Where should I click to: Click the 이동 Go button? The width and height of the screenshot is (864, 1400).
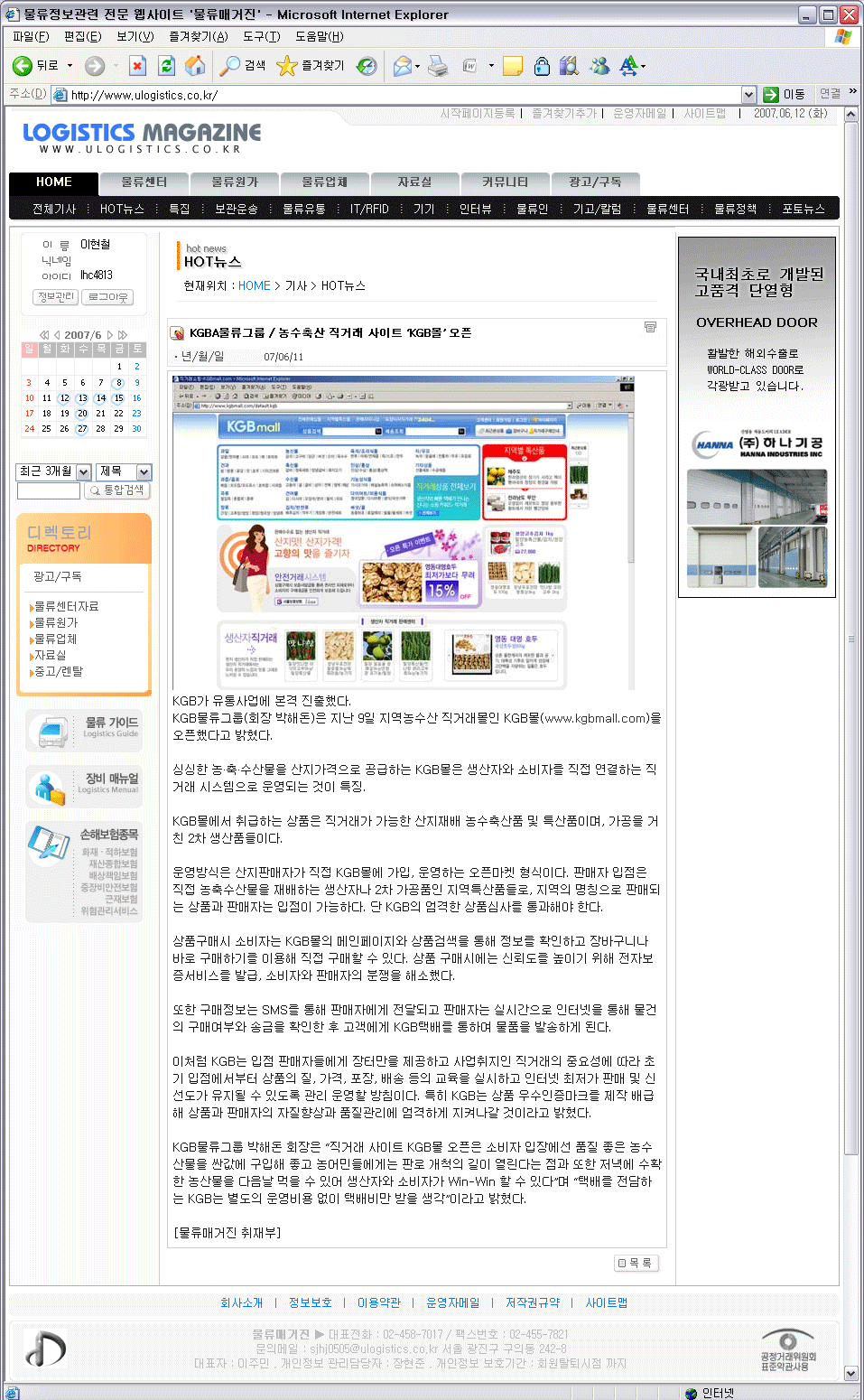point(785,94)
